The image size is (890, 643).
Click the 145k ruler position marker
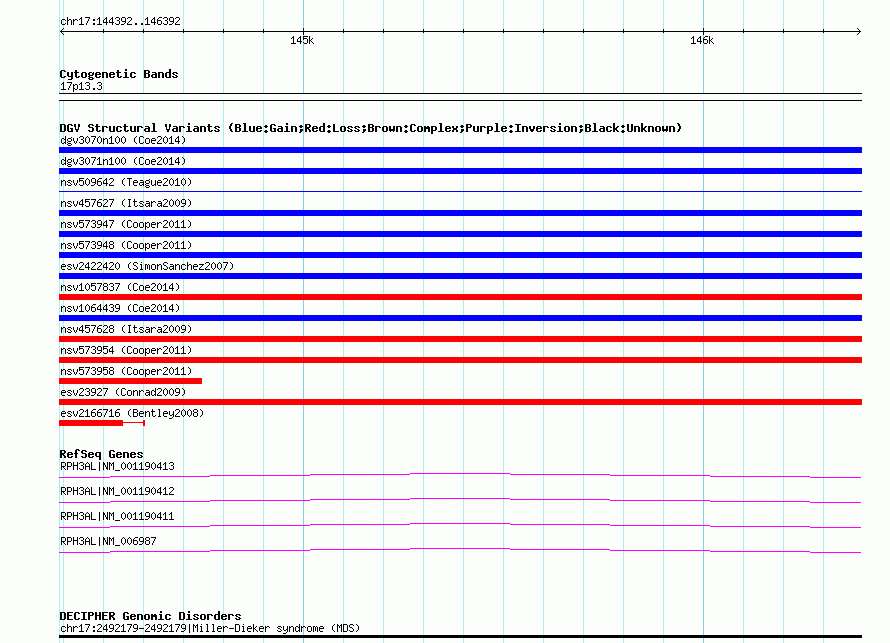[x=302, y=40]
